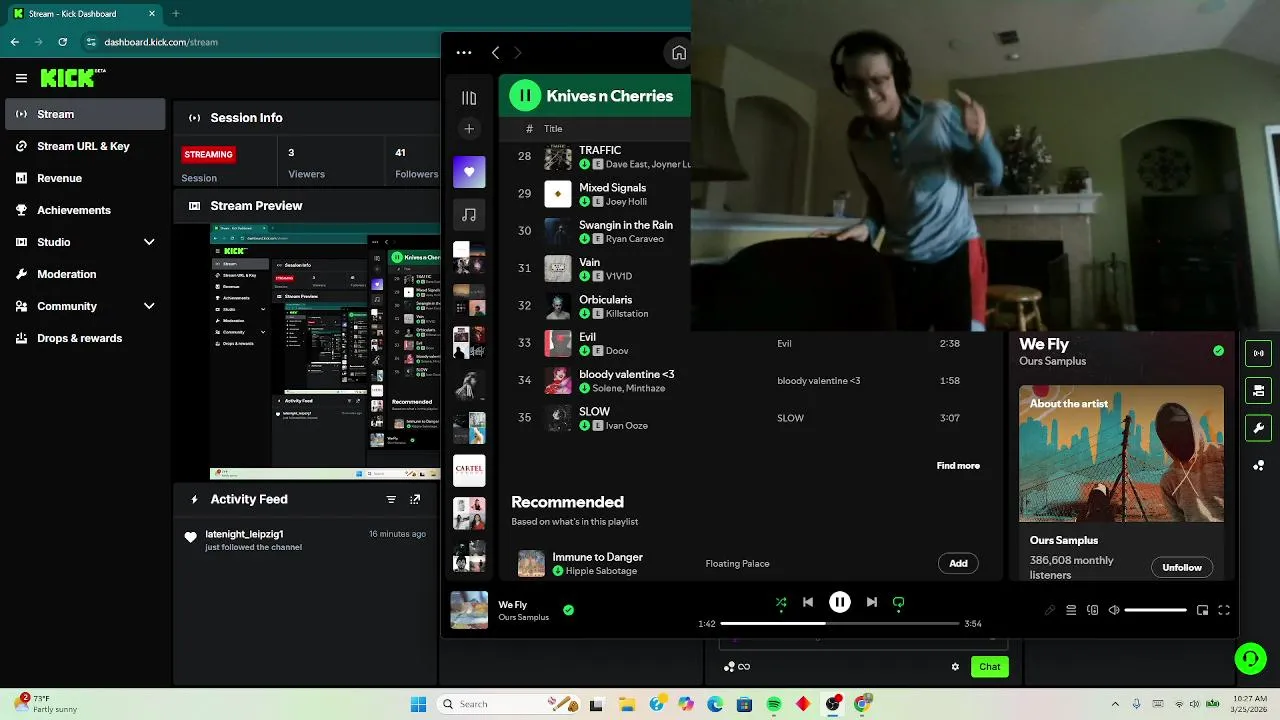
Task: Click the broadcast icon in right rail
Action: (x=1258, y=352)
